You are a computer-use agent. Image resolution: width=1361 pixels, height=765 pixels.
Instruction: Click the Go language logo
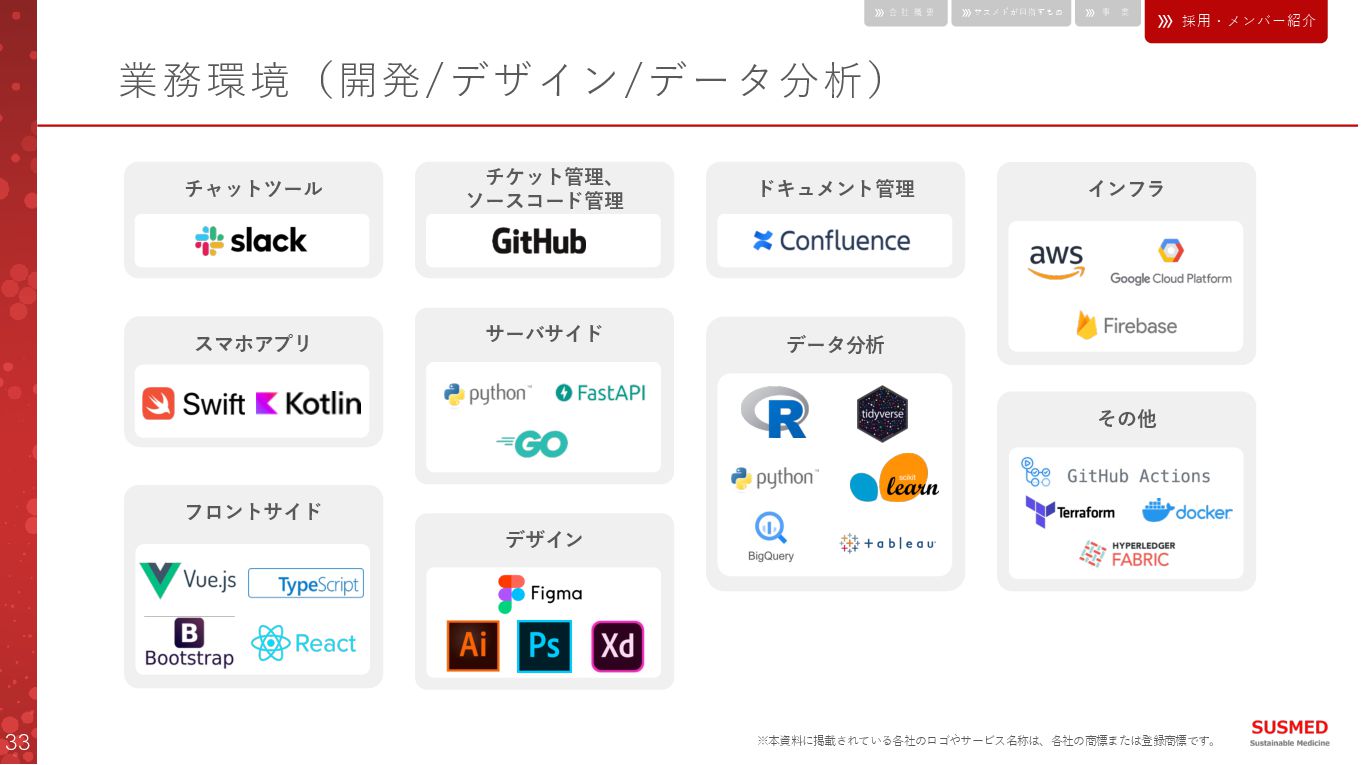[532, 444]
